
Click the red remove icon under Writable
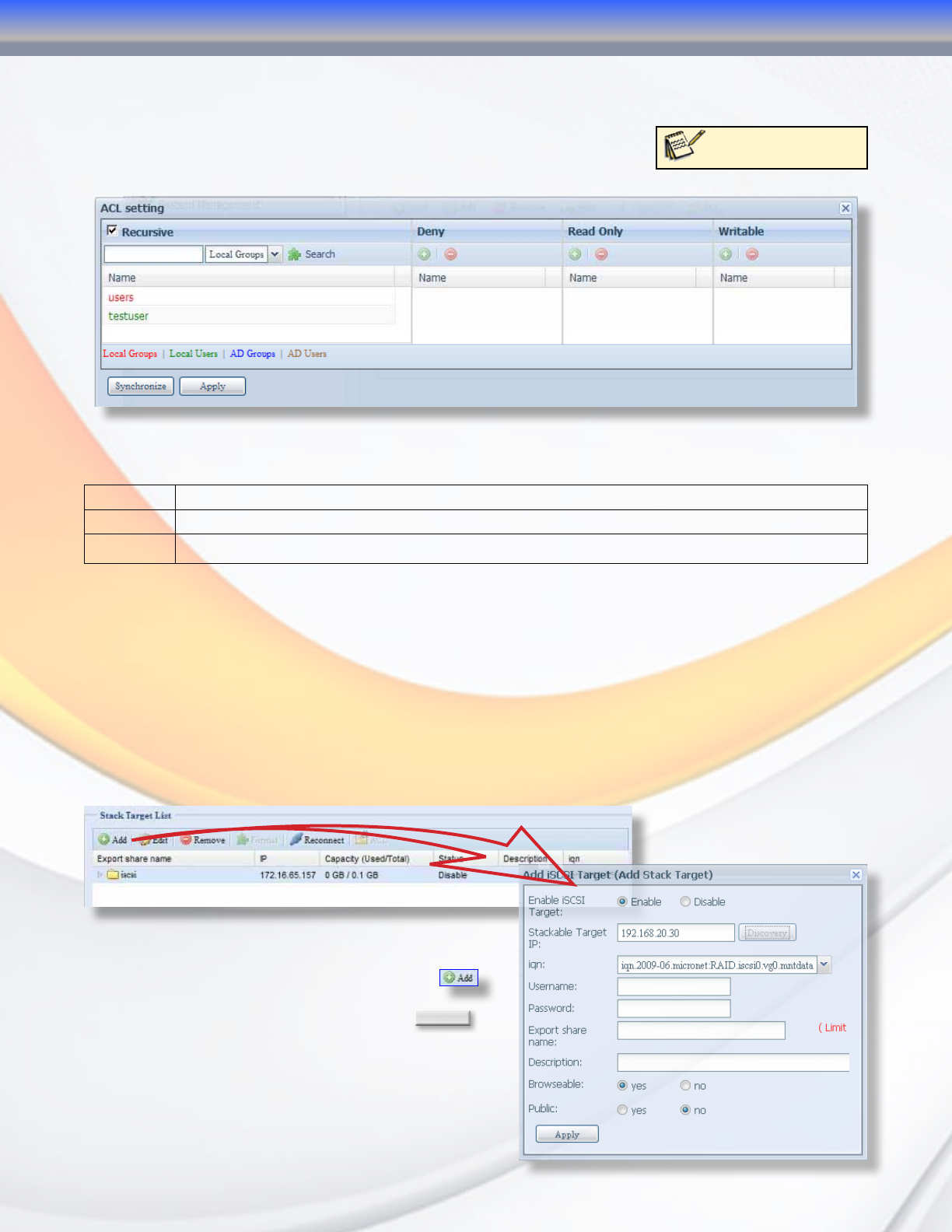coord(752,254)
